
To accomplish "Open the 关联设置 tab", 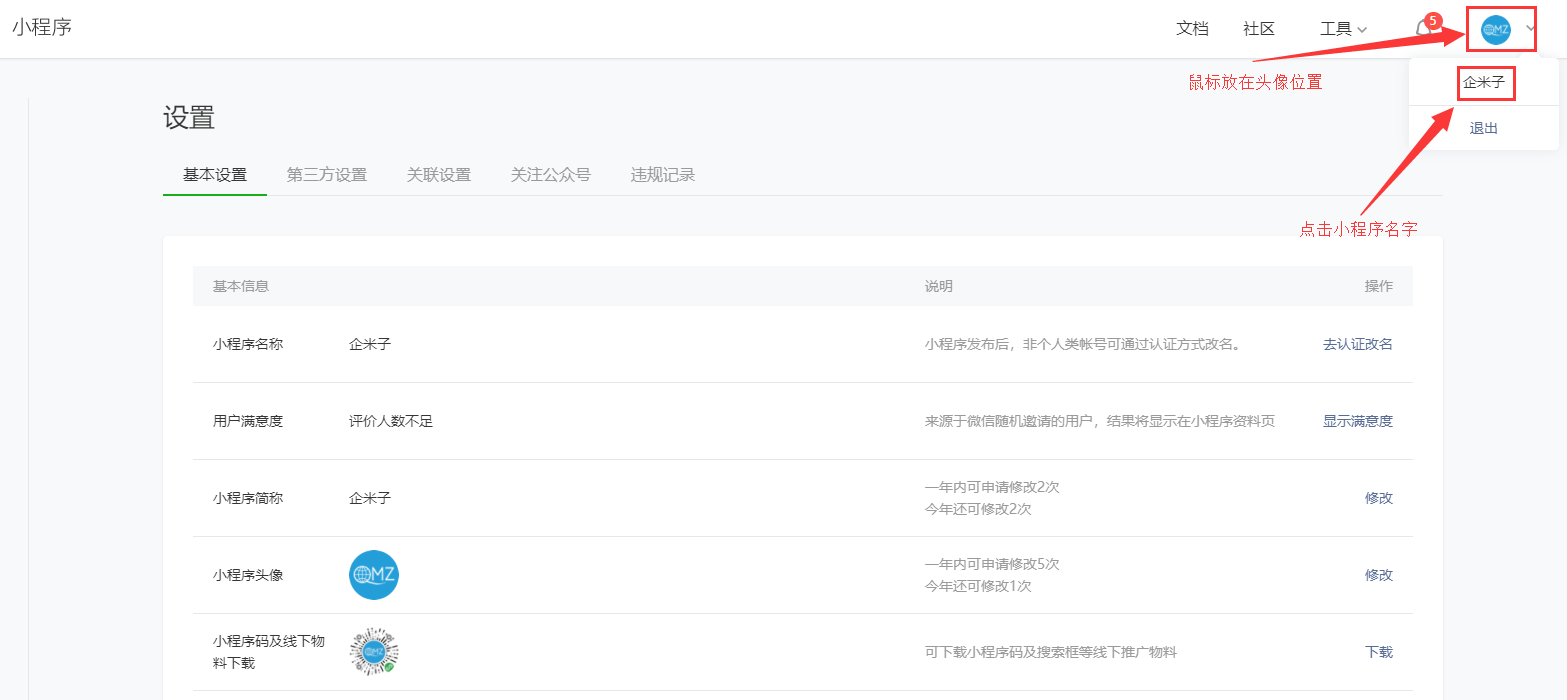I will [x=439, y=174].
